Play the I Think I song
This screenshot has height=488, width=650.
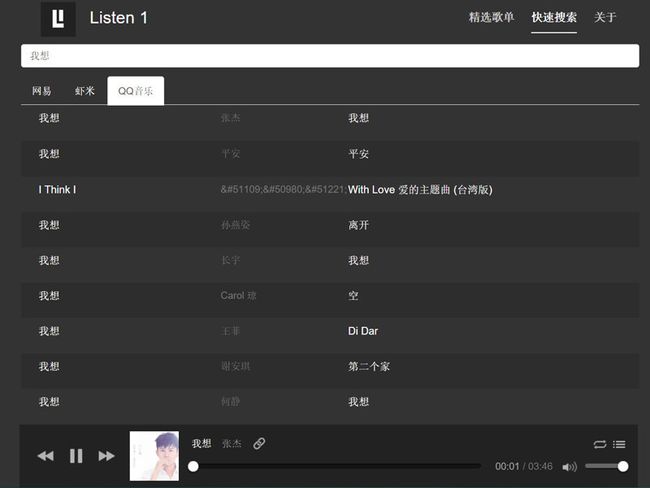pos(57,189)
